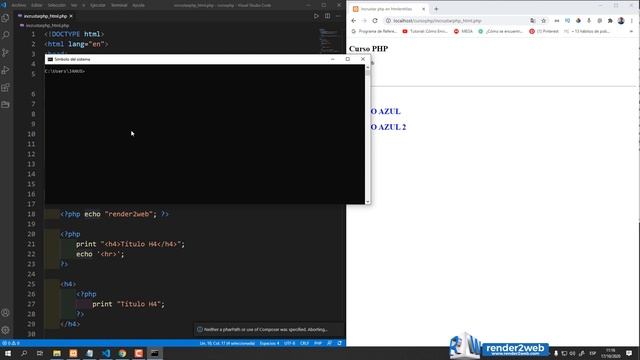The image size is (640, 360).
Task: Open the Chrome extensions puzzle icon
Action: click(x=610, y=21)
